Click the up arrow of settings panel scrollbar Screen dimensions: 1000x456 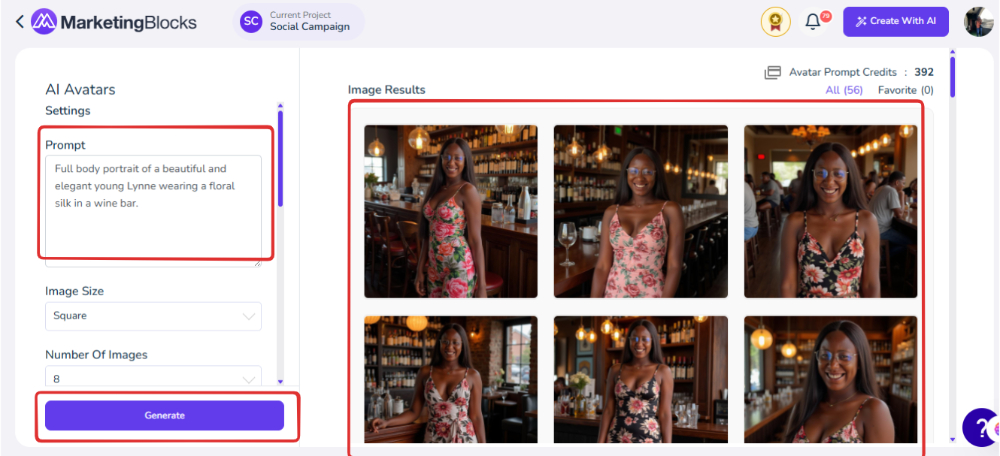[x=280, y=106]
